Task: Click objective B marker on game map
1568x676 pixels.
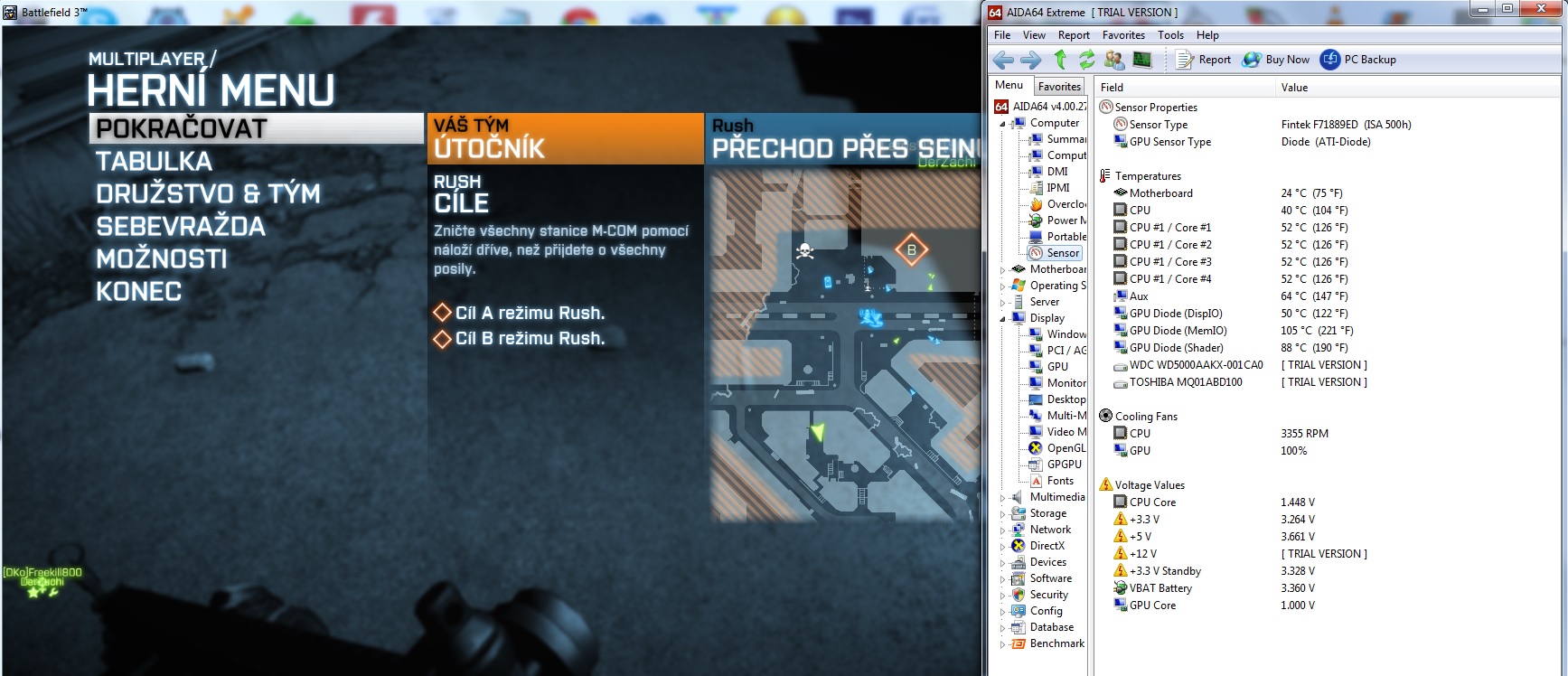Action: click(911, 249)
